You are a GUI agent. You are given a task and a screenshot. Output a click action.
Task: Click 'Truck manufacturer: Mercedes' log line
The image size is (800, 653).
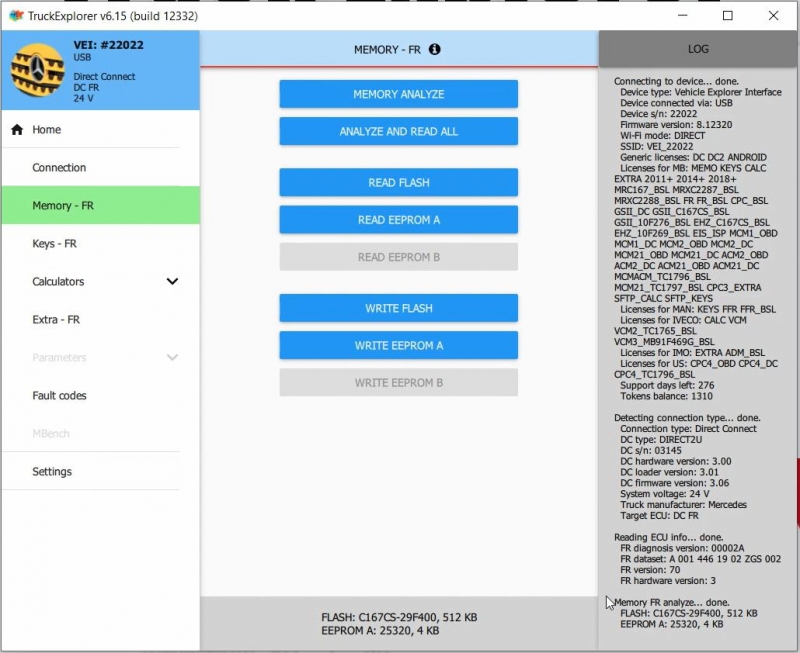[683, 505]
